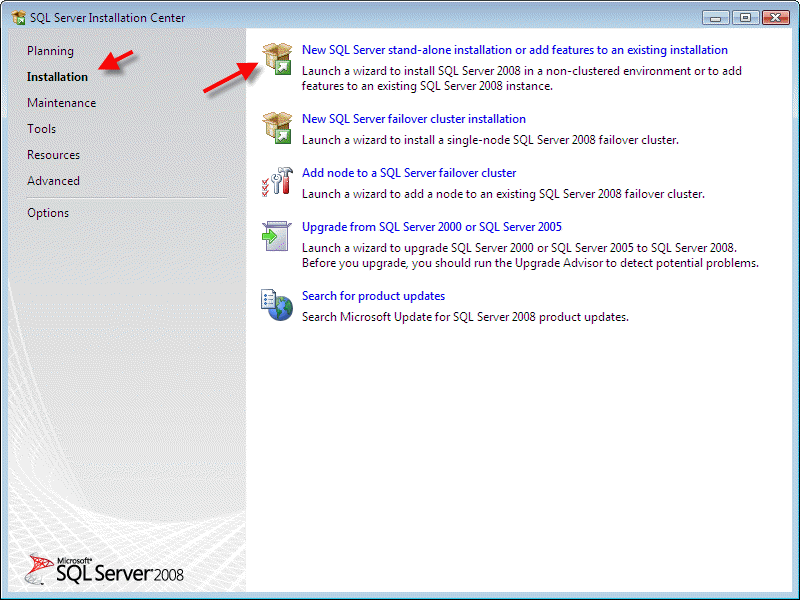Click the 'add a node to an existing' description

pyautogui.click(x=503, y=194)
